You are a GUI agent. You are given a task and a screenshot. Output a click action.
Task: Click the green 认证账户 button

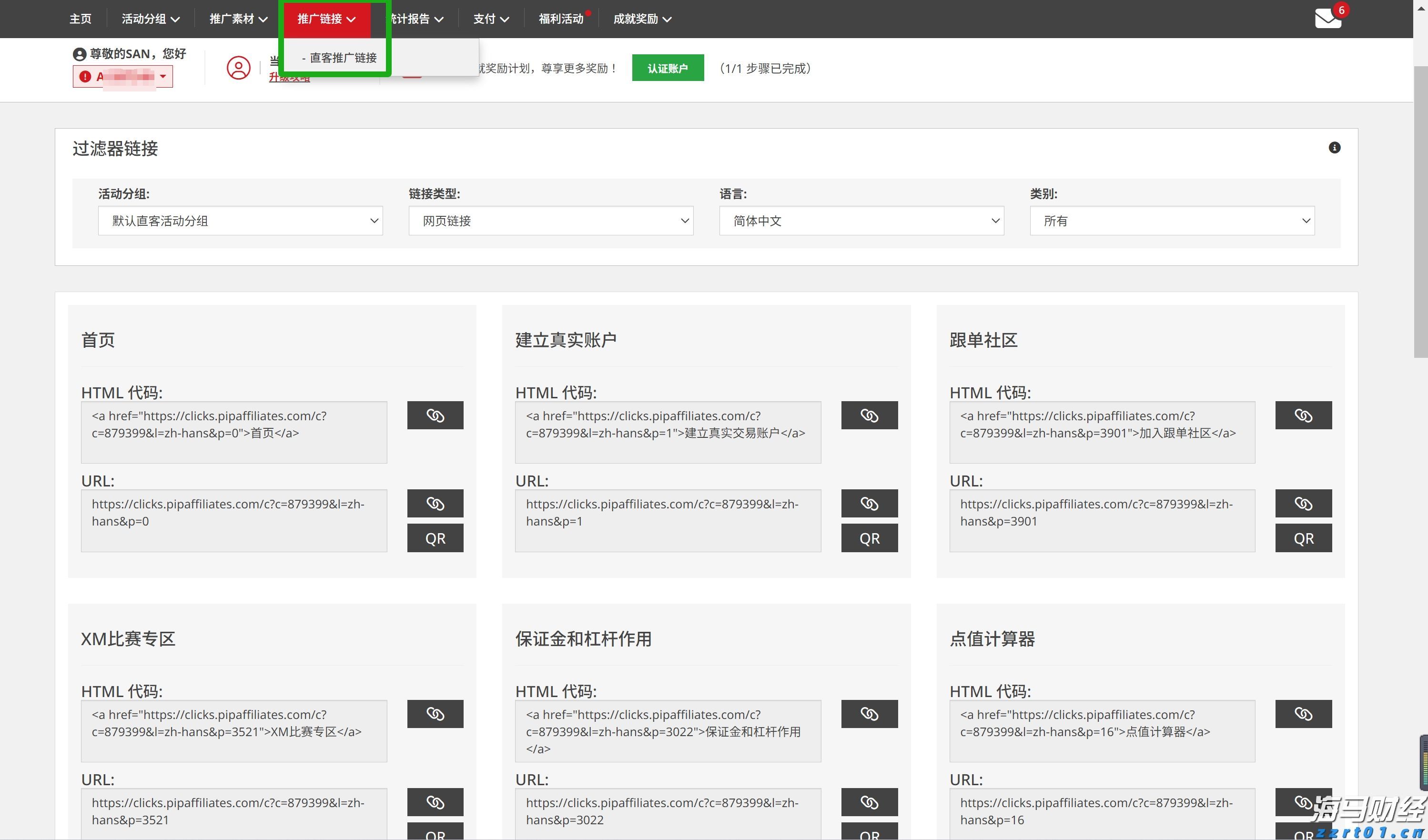(x=668, y=68)
